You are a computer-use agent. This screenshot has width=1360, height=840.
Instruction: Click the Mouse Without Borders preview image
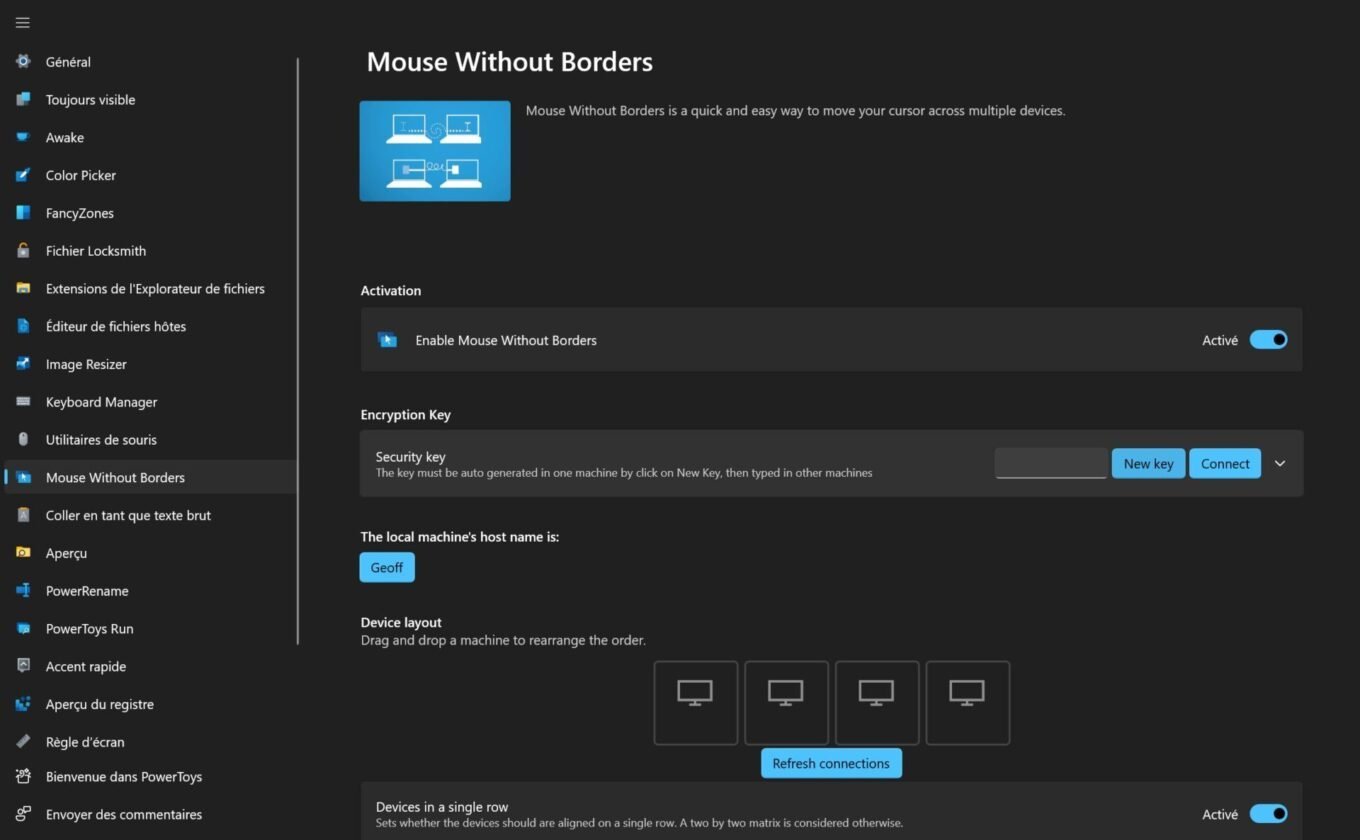click(x=435, y=151)
